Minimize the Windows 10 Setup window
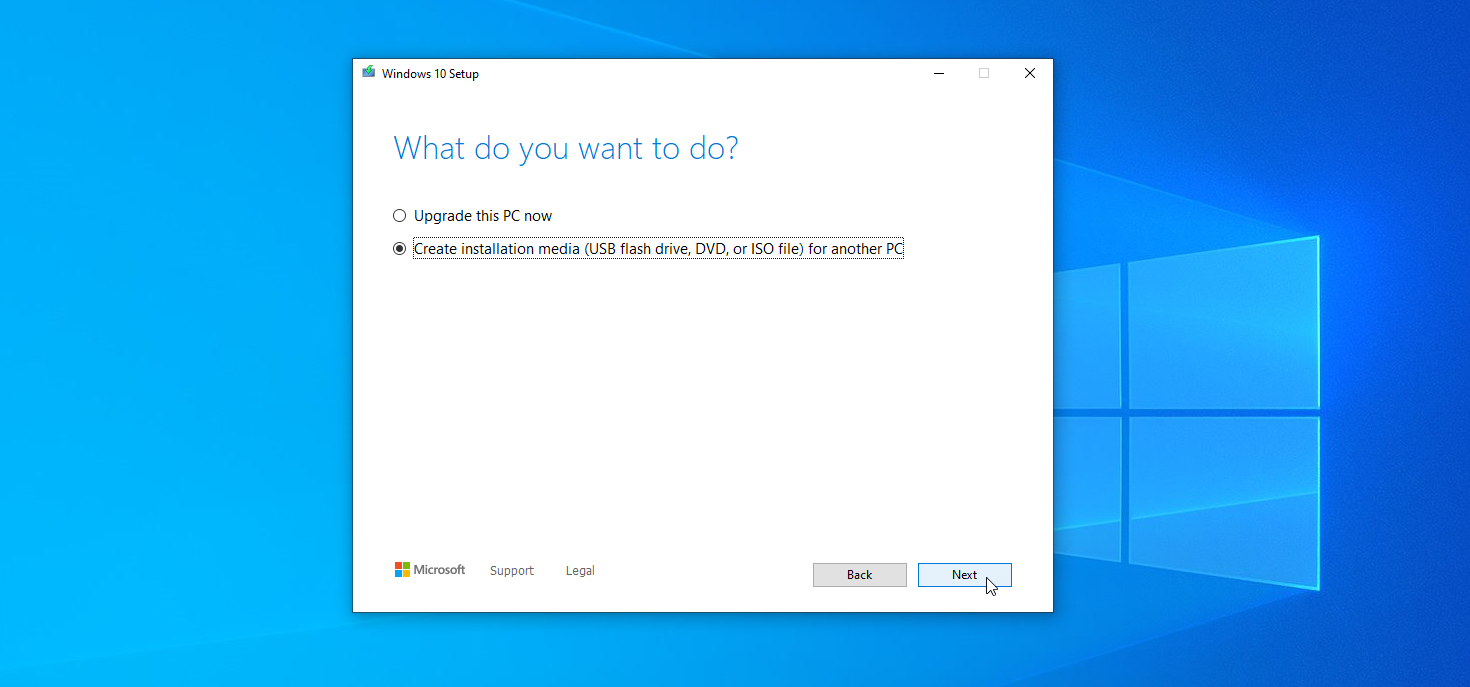Screen dimensions: 1470x687 pyautogui.click(x=938, y=73)
